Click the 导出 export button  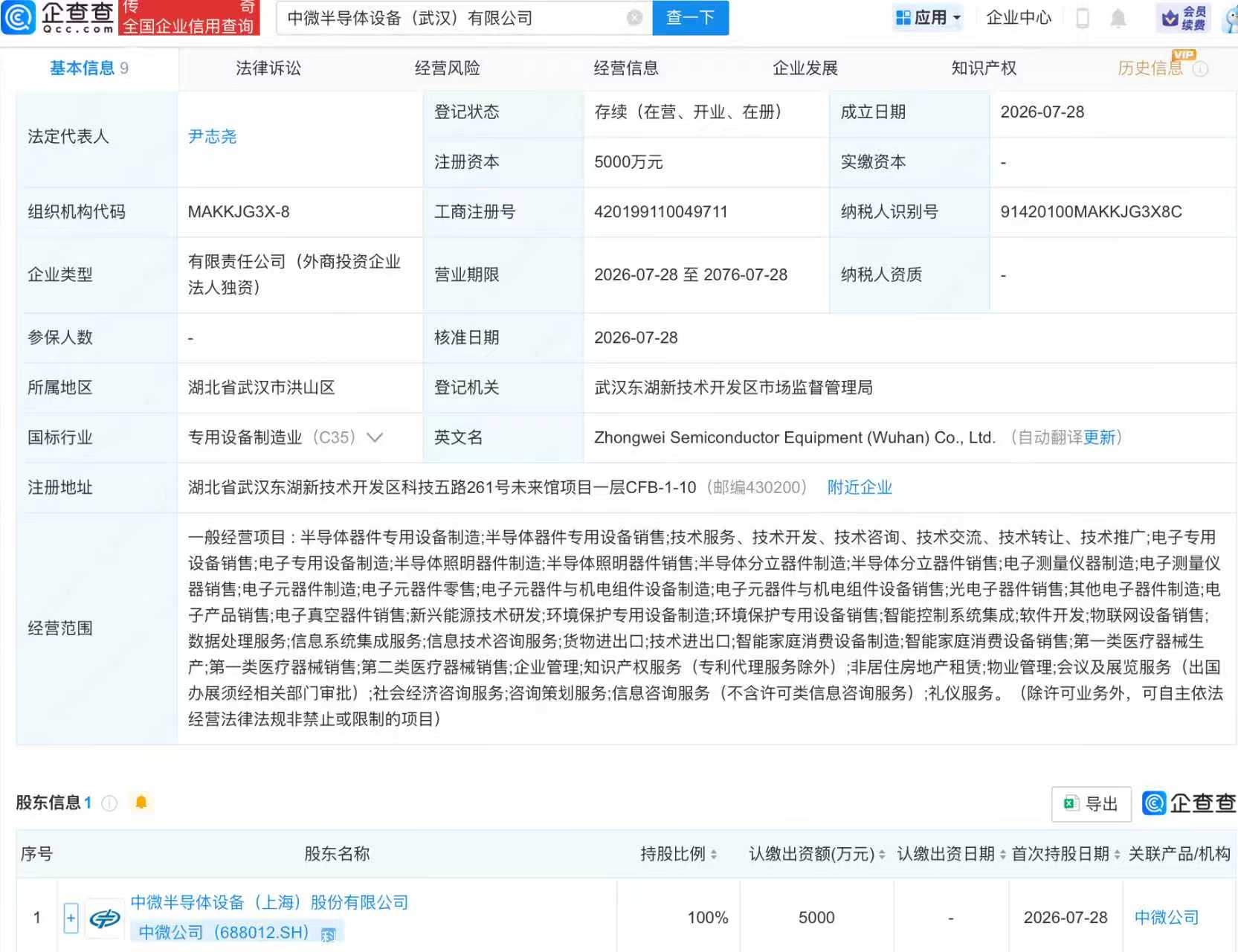[x=1092, y=804]
